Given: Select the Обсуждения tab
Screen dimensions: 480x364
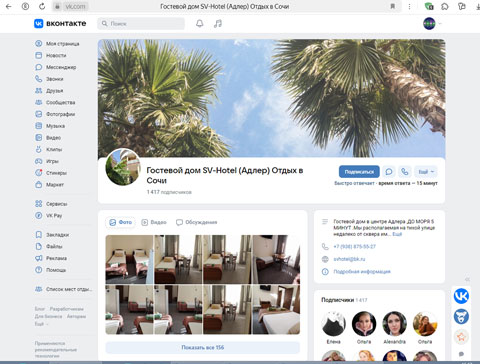Looking at the screenshot, I should (x=196, y=222).
